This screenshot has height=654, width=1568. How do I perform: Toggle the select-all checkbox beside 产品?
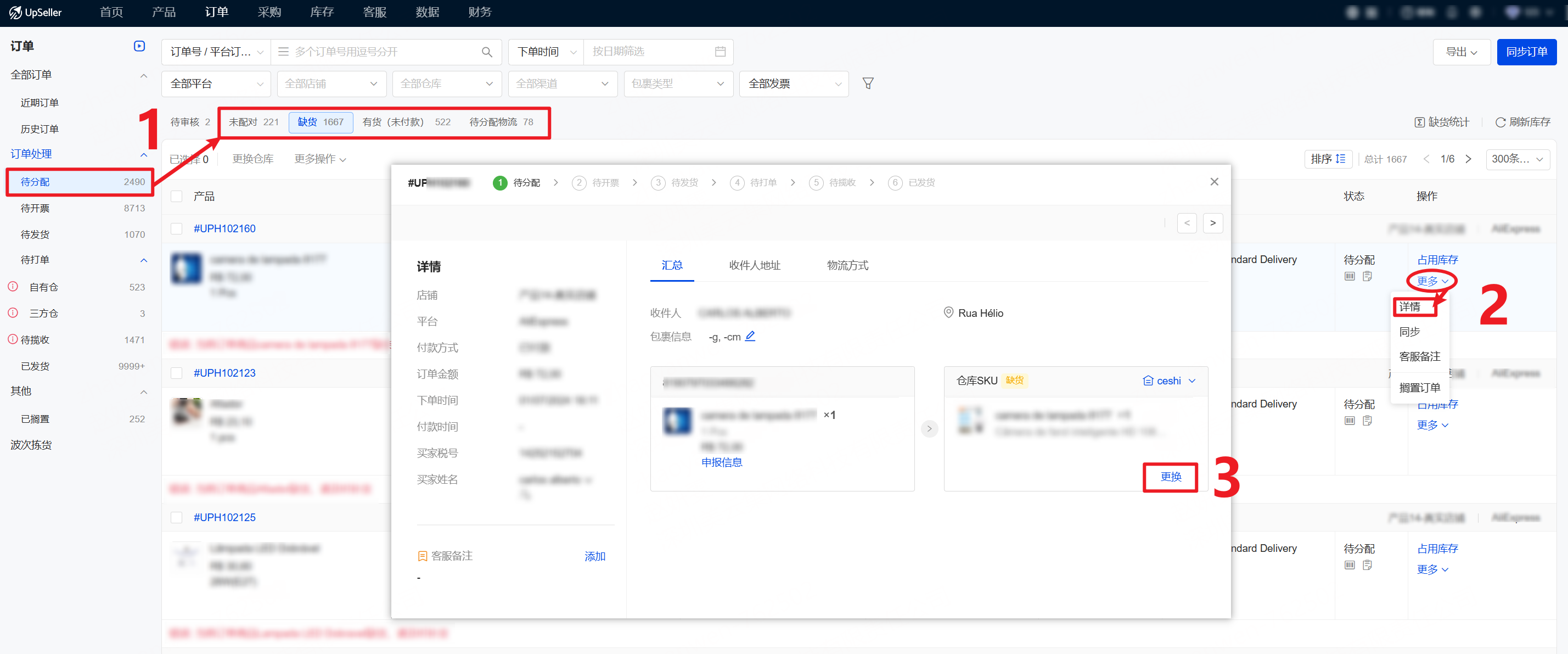(177, 196)
